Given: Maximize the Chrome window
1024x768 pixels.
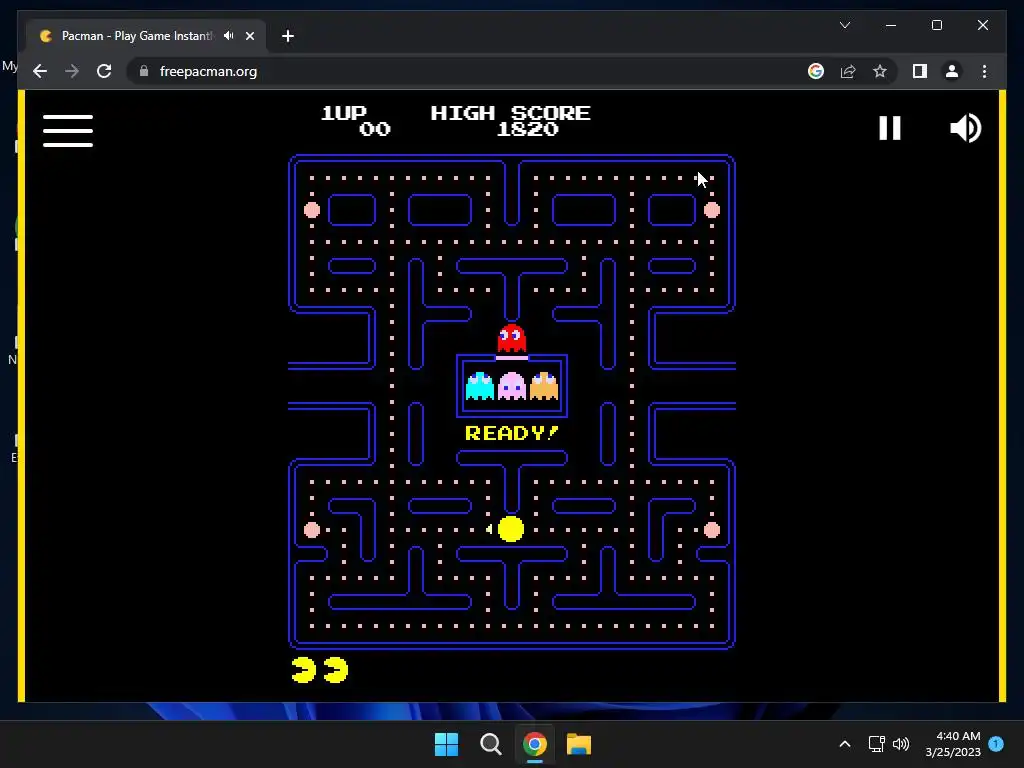Looking at the screenshot, I should pos(936,25).
